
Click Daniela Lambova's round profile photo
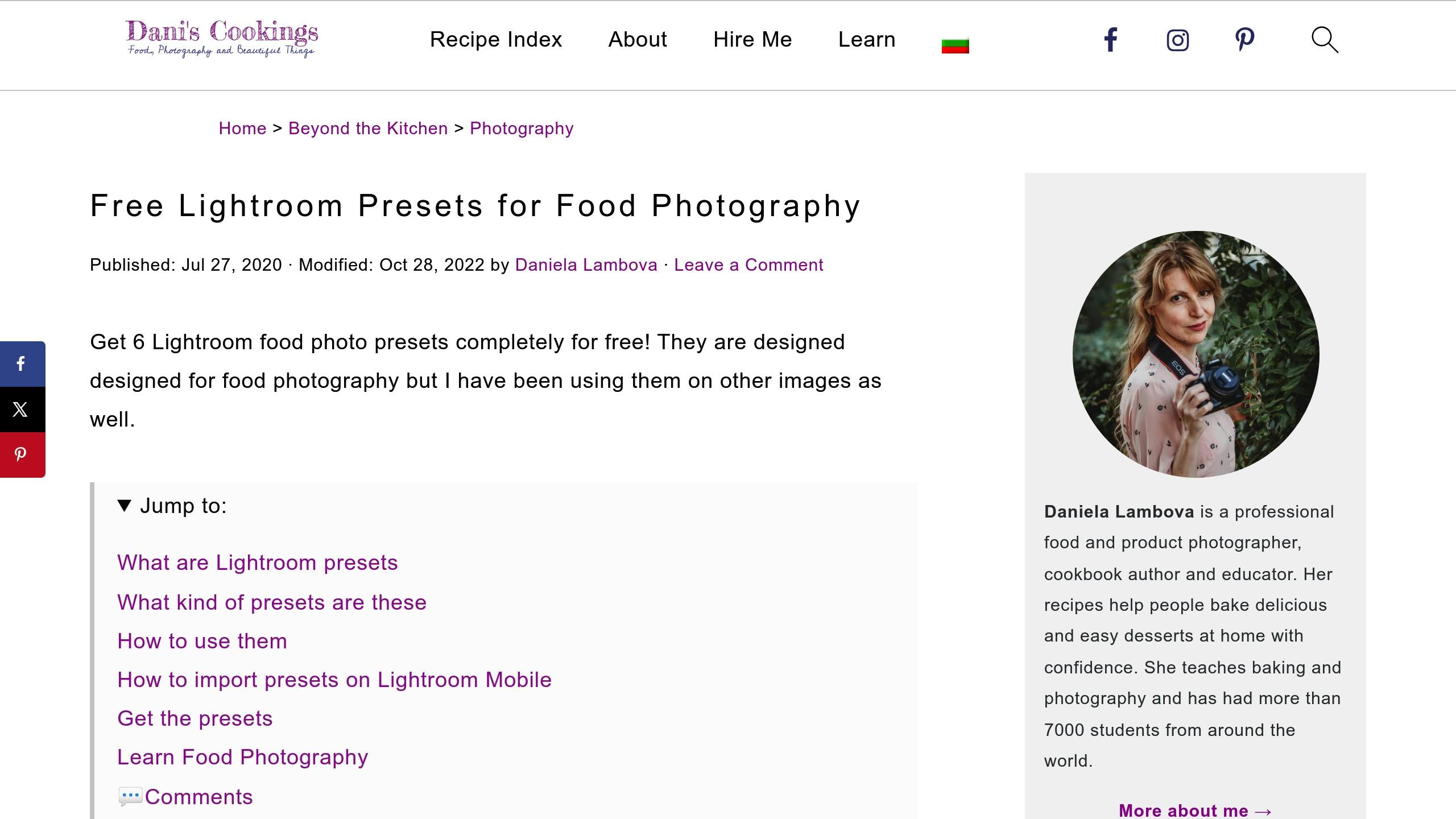click(1196, 354)
